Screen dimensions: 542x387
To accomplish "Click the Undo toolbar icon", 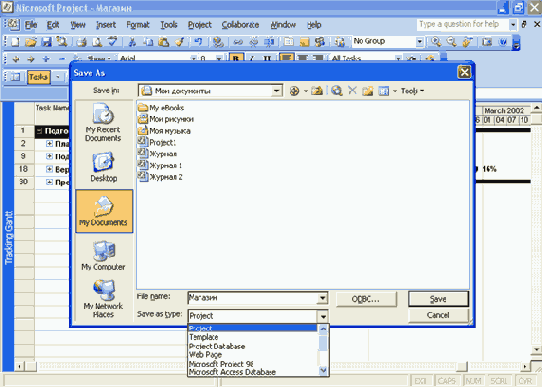I will [x=198, y=42].
